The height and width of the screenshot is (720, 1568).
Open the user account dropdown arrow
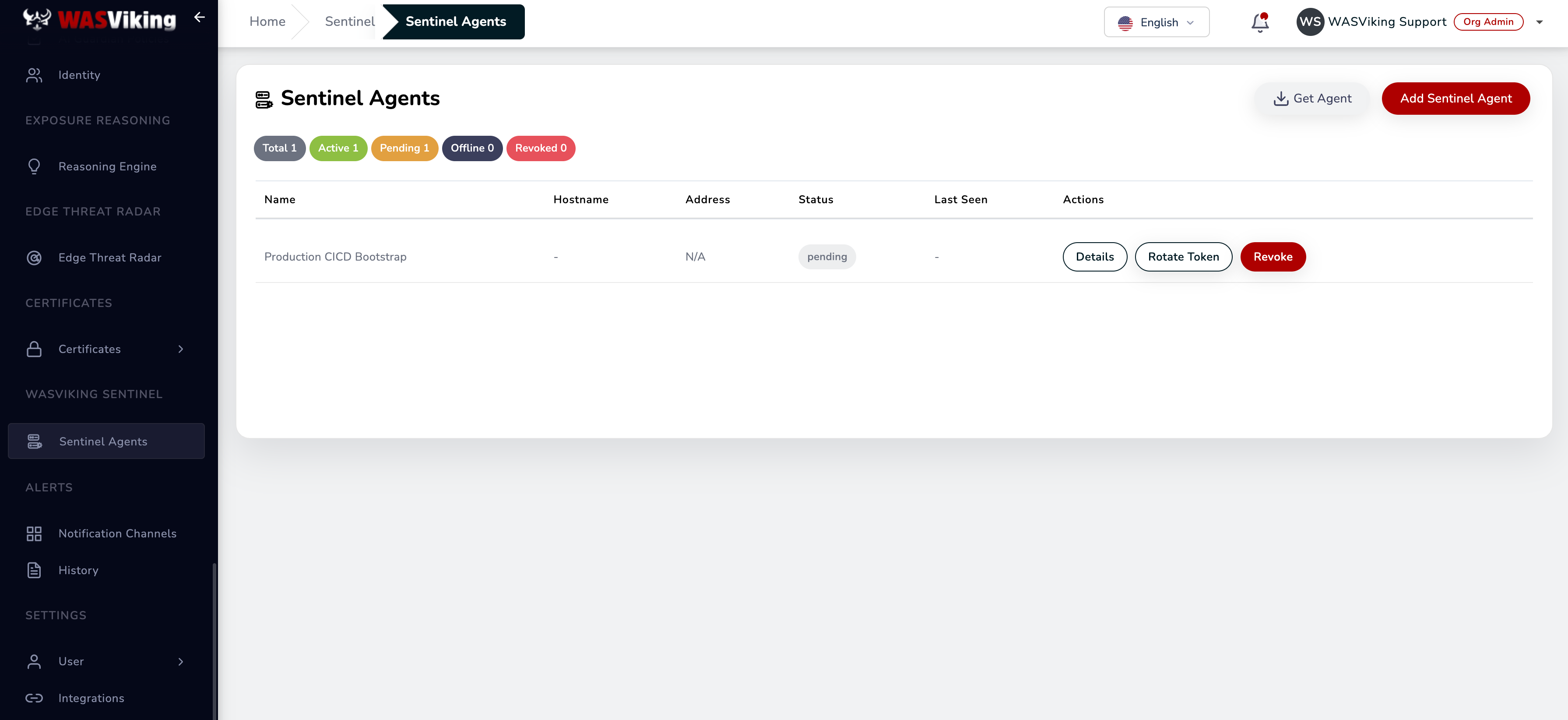[x=1539, y=22]
